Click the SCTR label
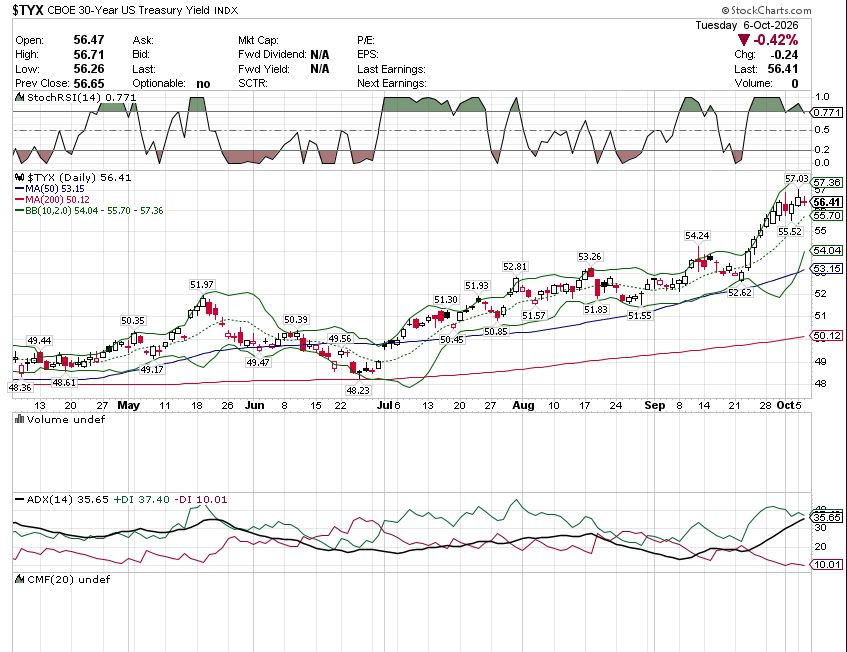Screen dimensions: 847x652 (x=253, y=84)
